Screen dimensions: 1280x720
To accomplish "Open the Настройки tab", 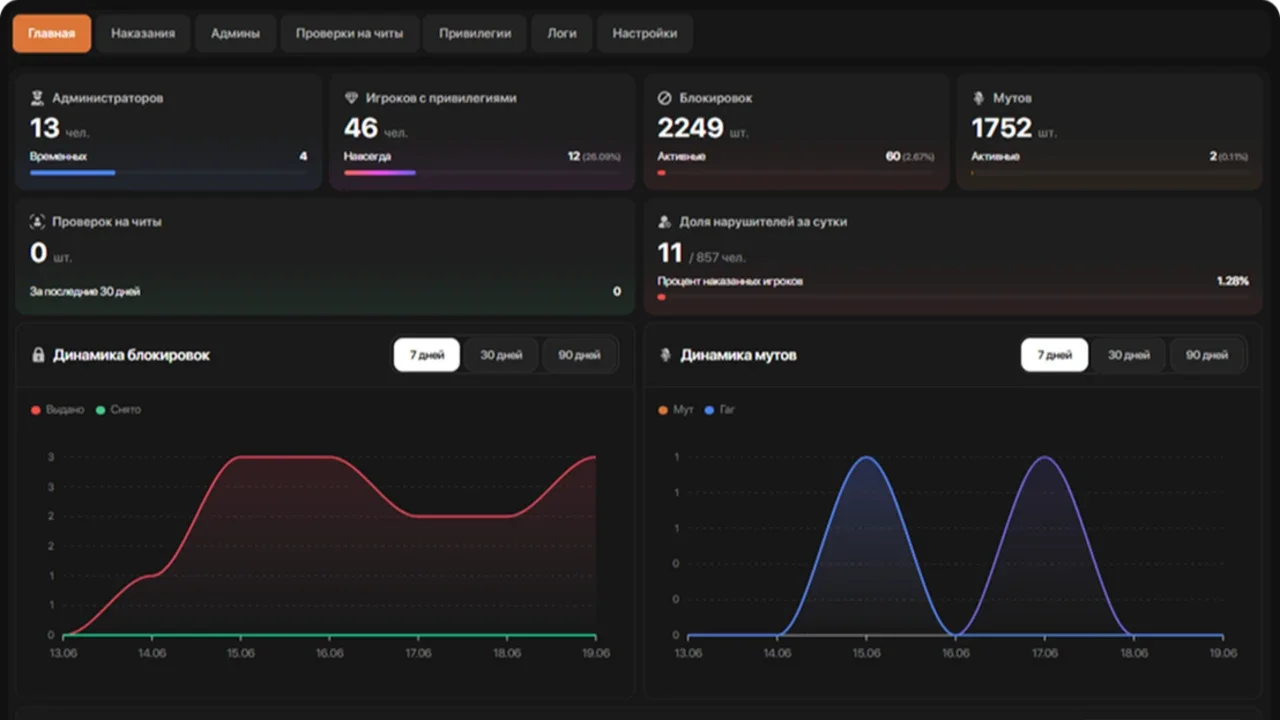I will (645, 33).
